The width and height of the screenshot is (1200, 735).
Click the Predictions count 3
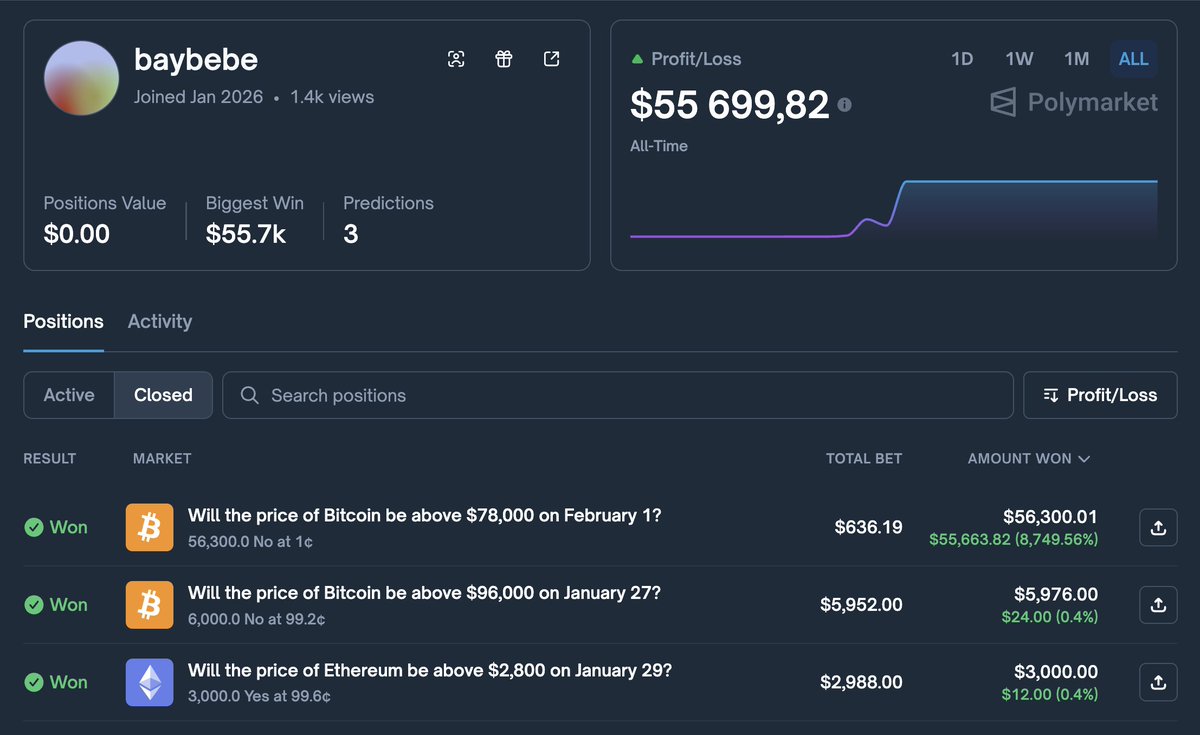coord(351,234)
